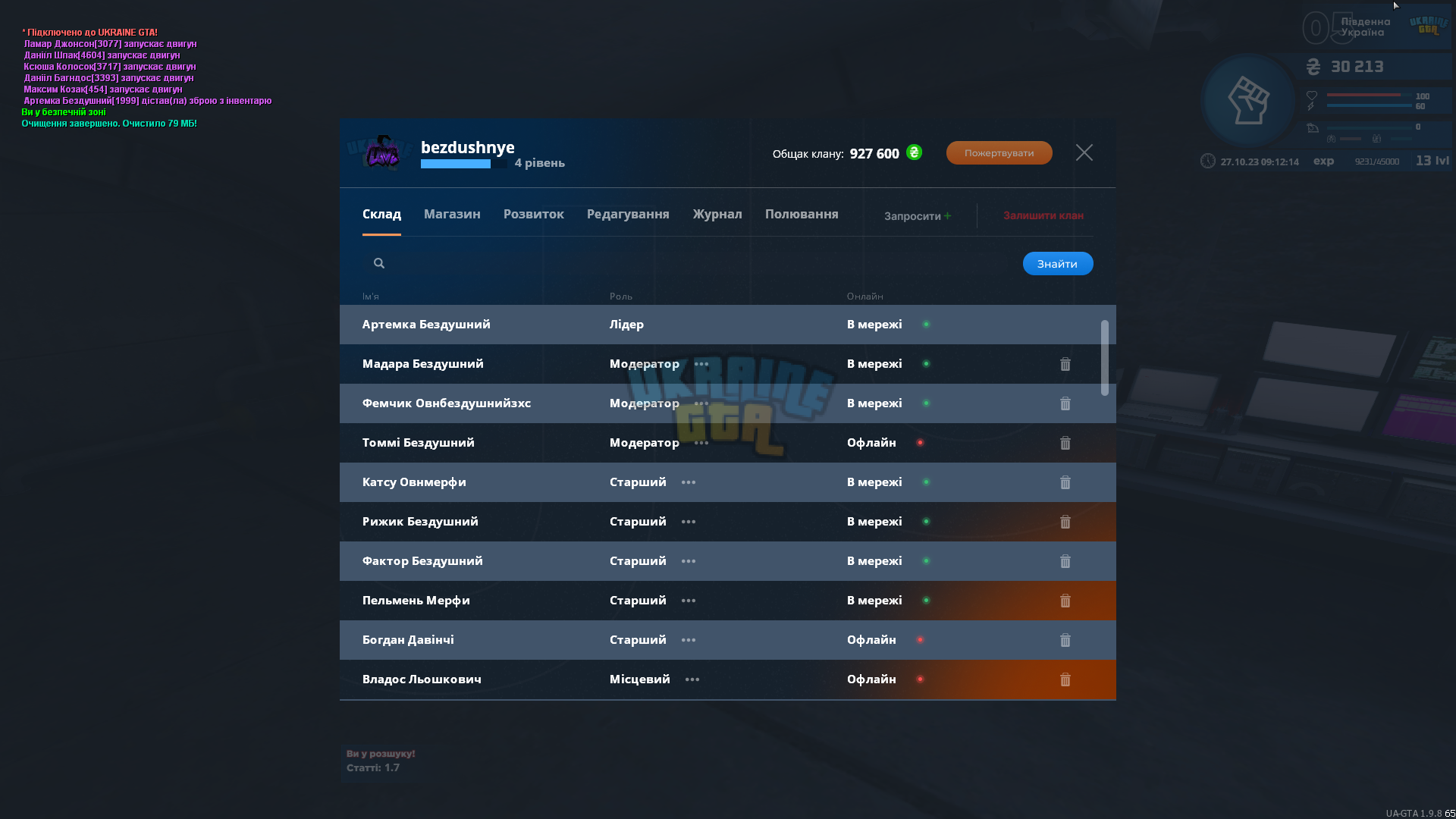The image size is (1456, 819).
Task: Delete Фемчик Овнбездушнийзхс with trash icon
Action: pyautogui.click(x=1065, y=403)
